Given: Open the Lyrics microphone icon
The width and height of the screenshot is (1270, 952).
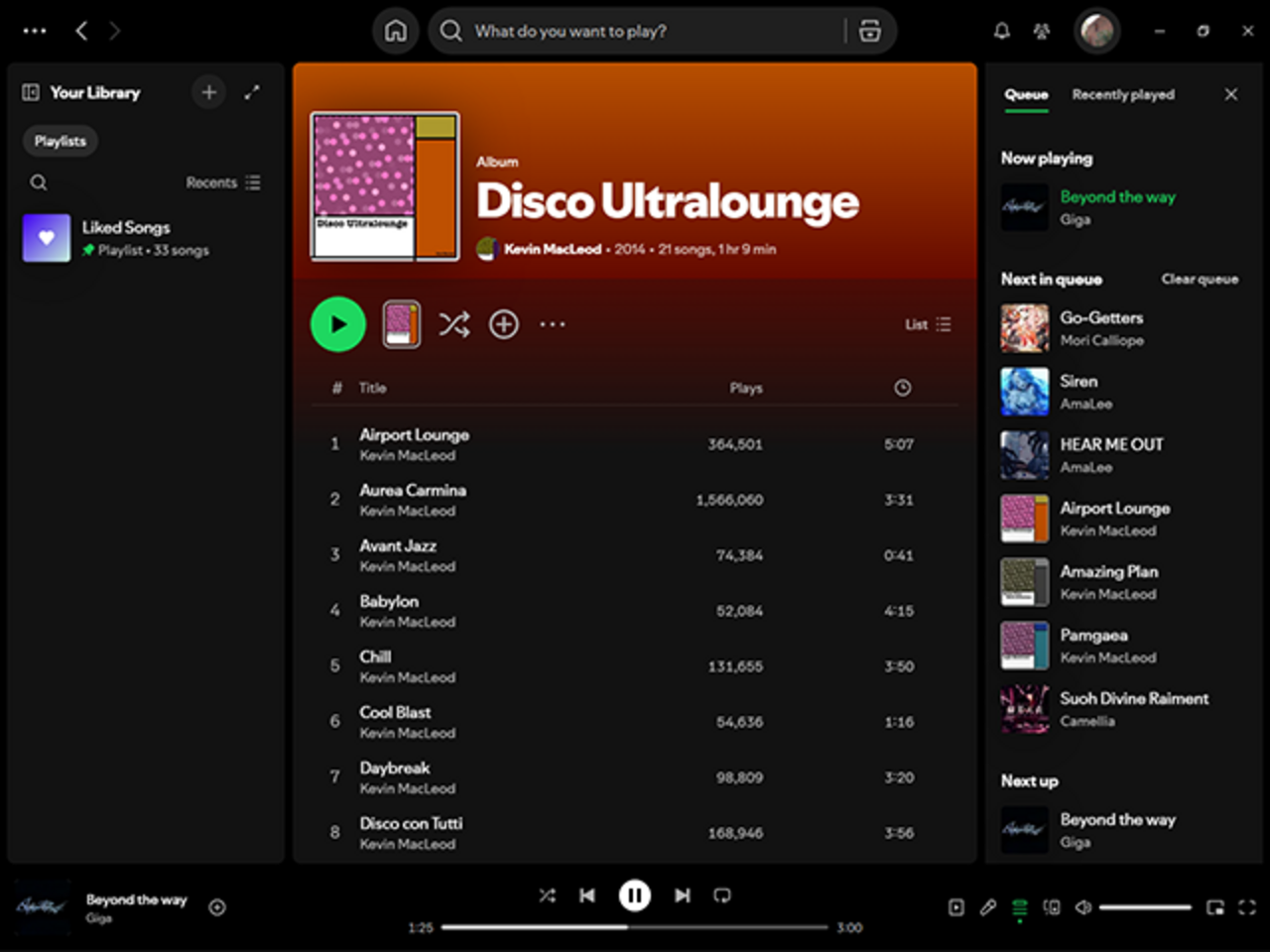Looking at the screenshot, I should click(x=988, y=906).
